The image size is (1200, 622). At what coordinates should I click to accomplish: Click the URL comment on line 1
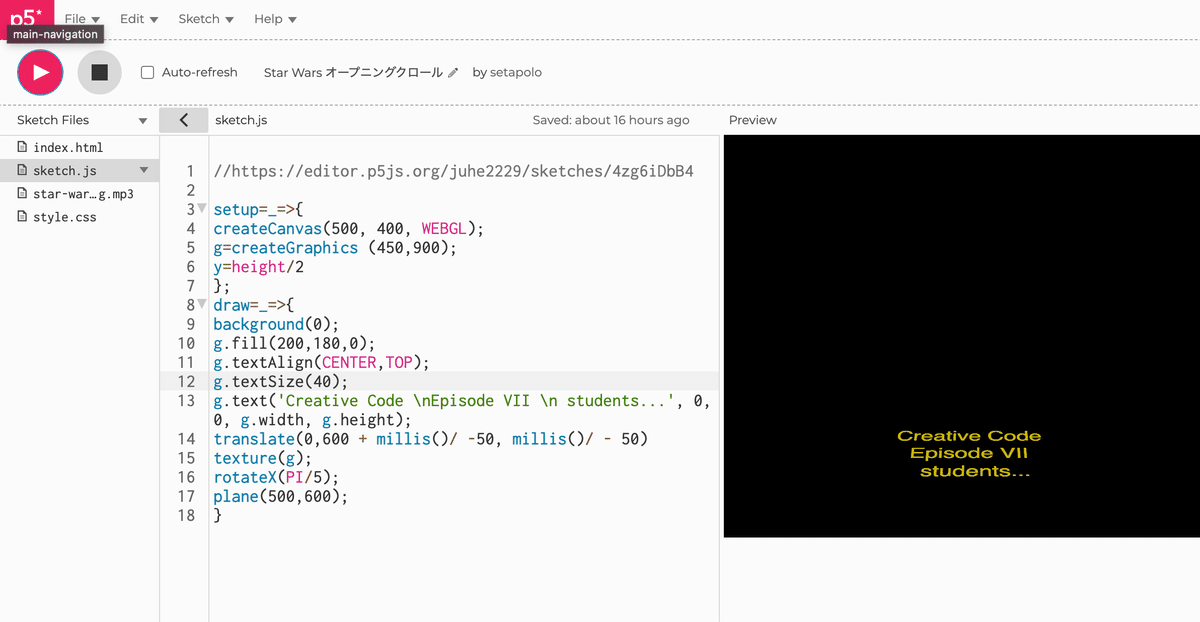tap(453, 171)
